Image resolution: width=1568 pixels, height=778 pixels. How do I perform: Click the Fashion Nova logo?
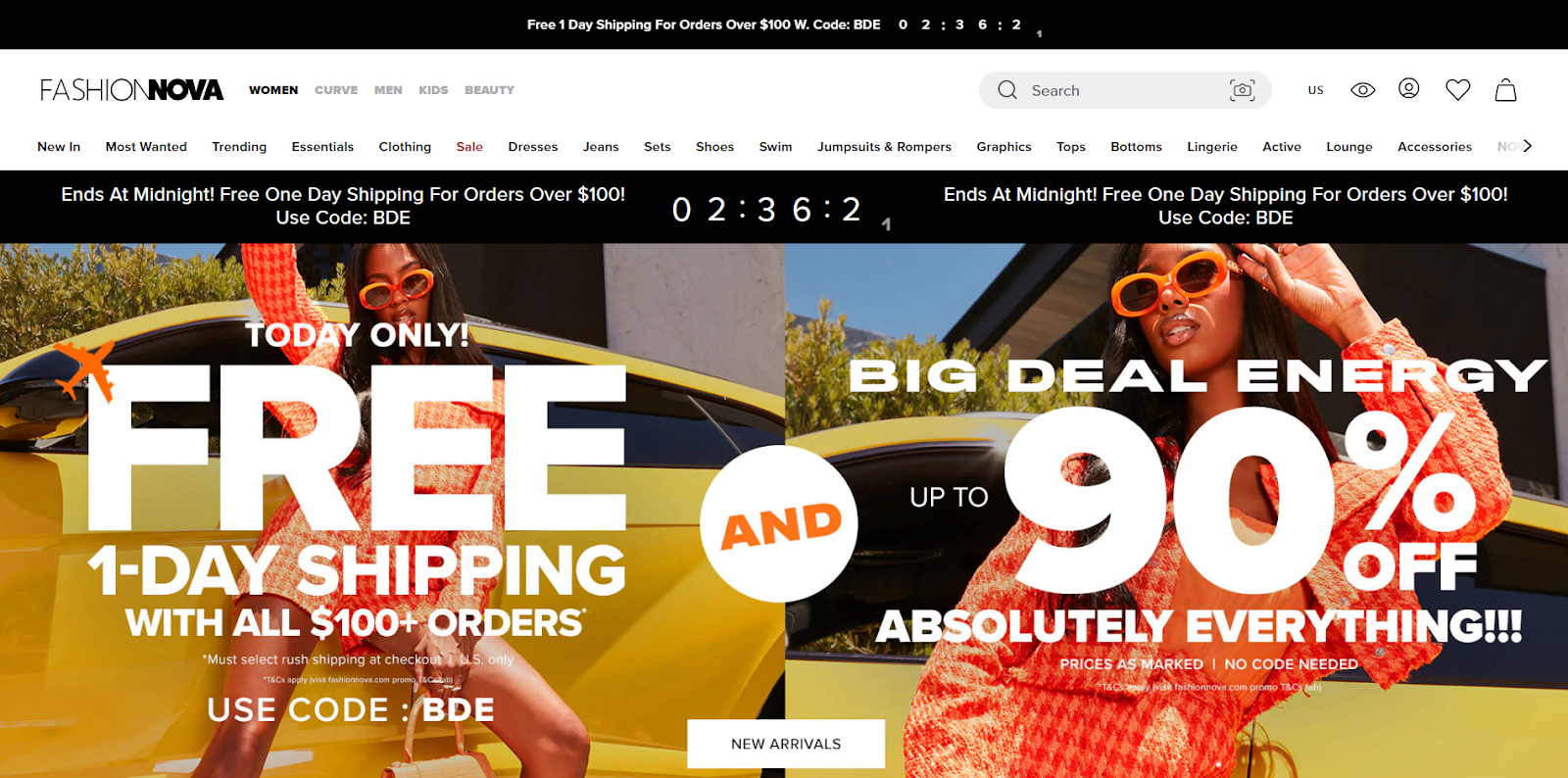131,90
